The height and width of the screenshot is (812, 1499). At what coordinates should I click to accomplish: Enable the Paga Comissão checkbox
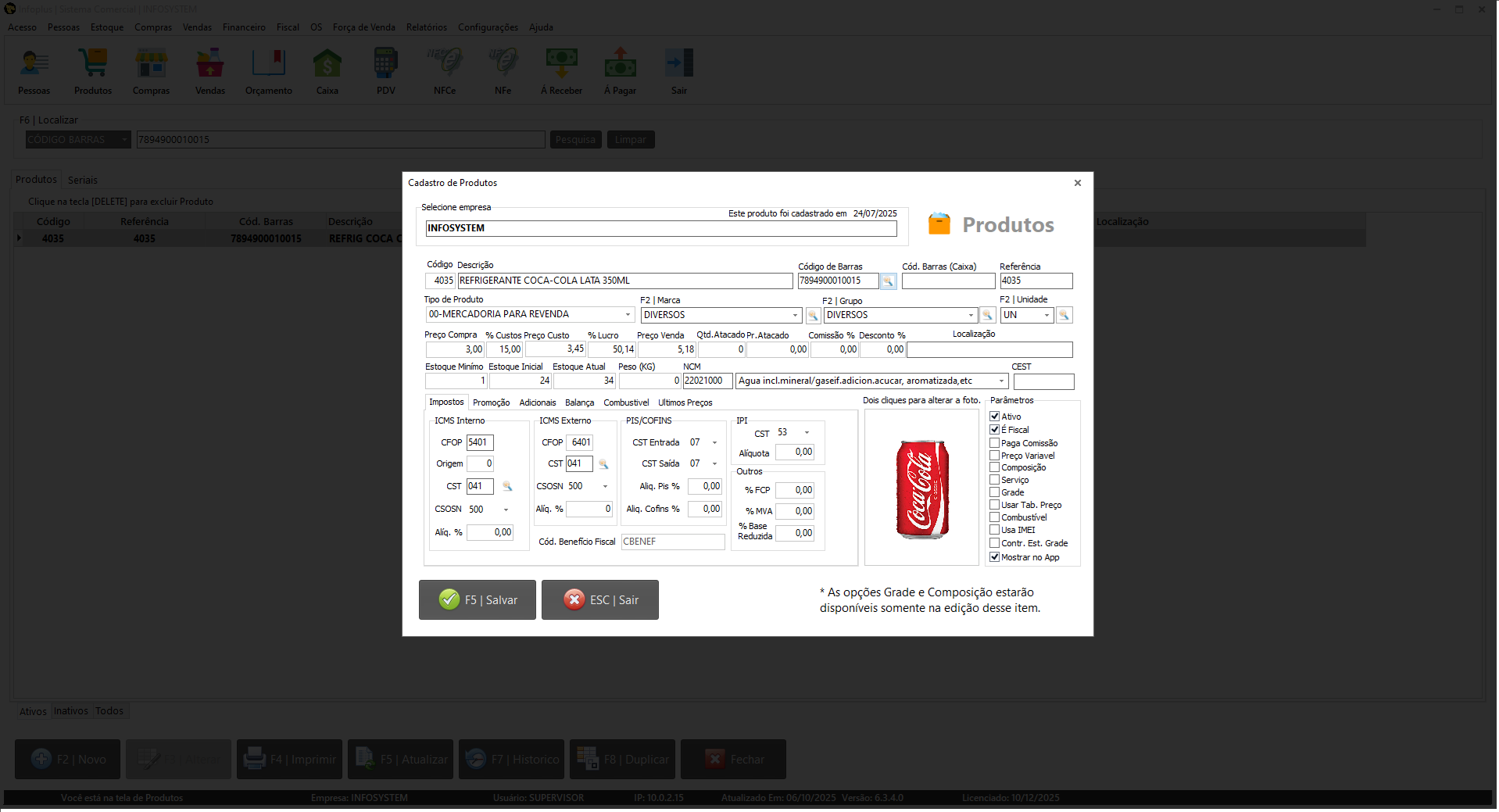(x=995, y=443)
